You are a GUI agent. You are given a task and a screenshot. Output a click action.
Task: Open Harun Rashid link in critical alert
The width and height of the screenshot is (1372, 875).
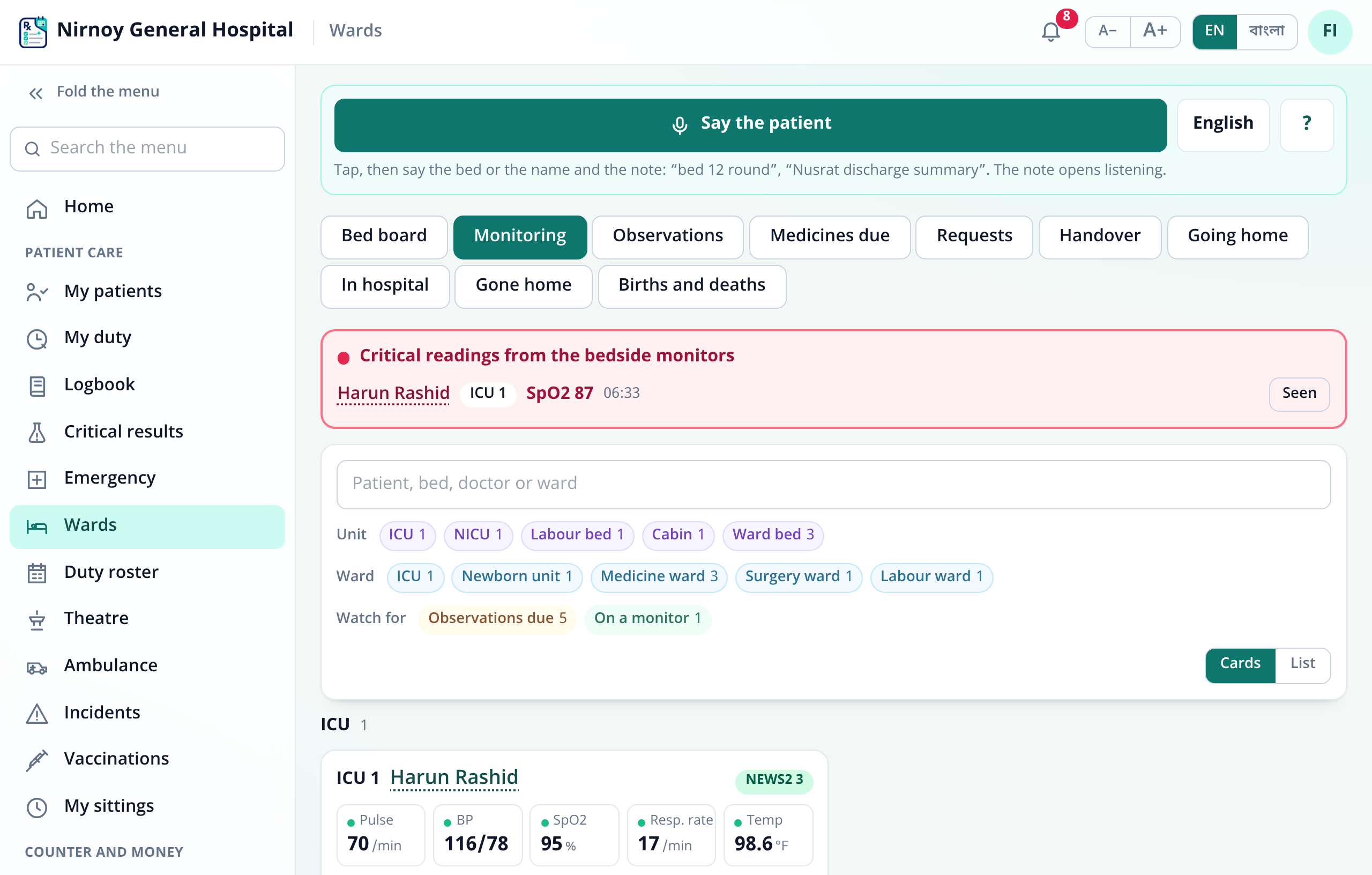tap(393, 394)
